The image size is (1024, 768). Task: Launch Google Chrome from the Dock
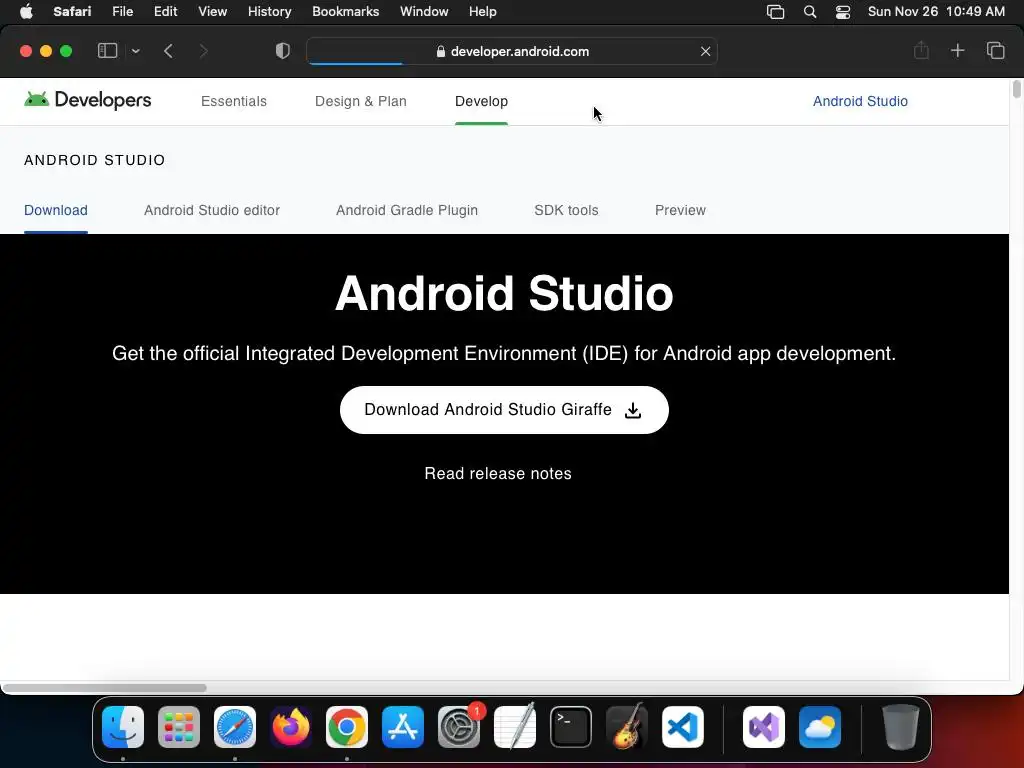click(347, 727)
